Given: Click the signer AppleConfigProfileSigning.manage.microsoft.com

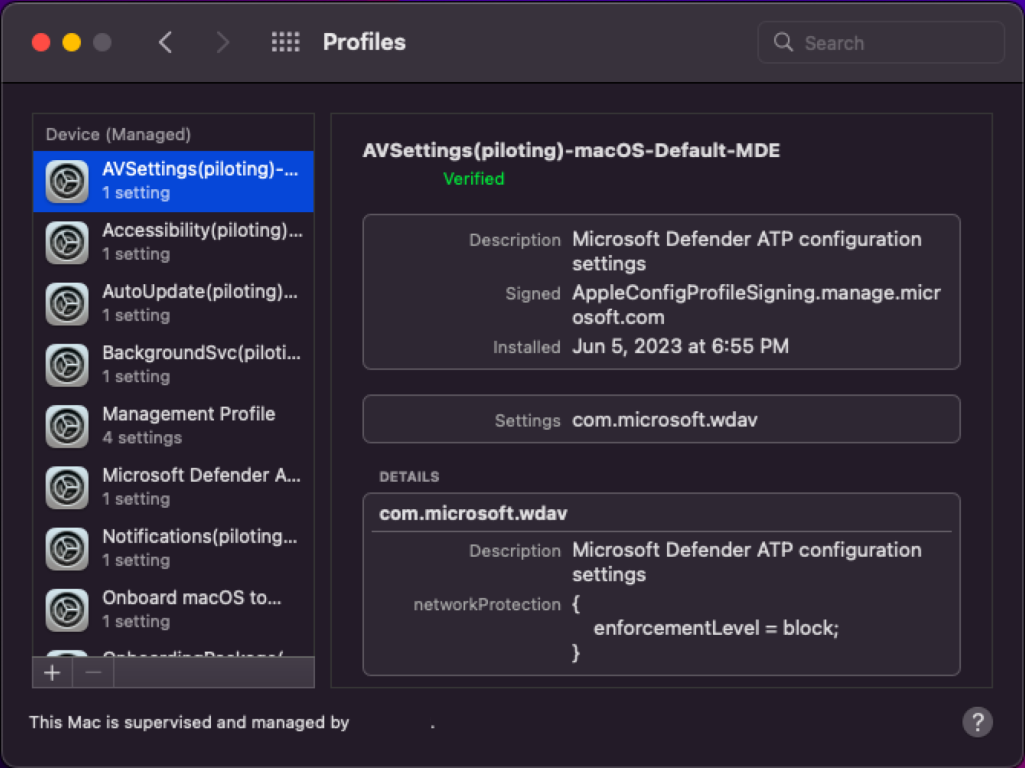Looking at the screenshot, I should point(756,305).
